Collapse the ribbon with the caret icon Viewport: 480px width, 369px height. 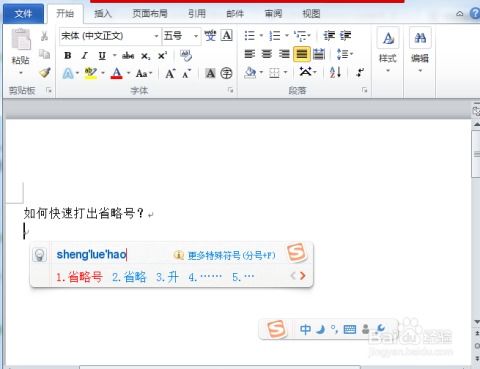click(x=460, y=14)
